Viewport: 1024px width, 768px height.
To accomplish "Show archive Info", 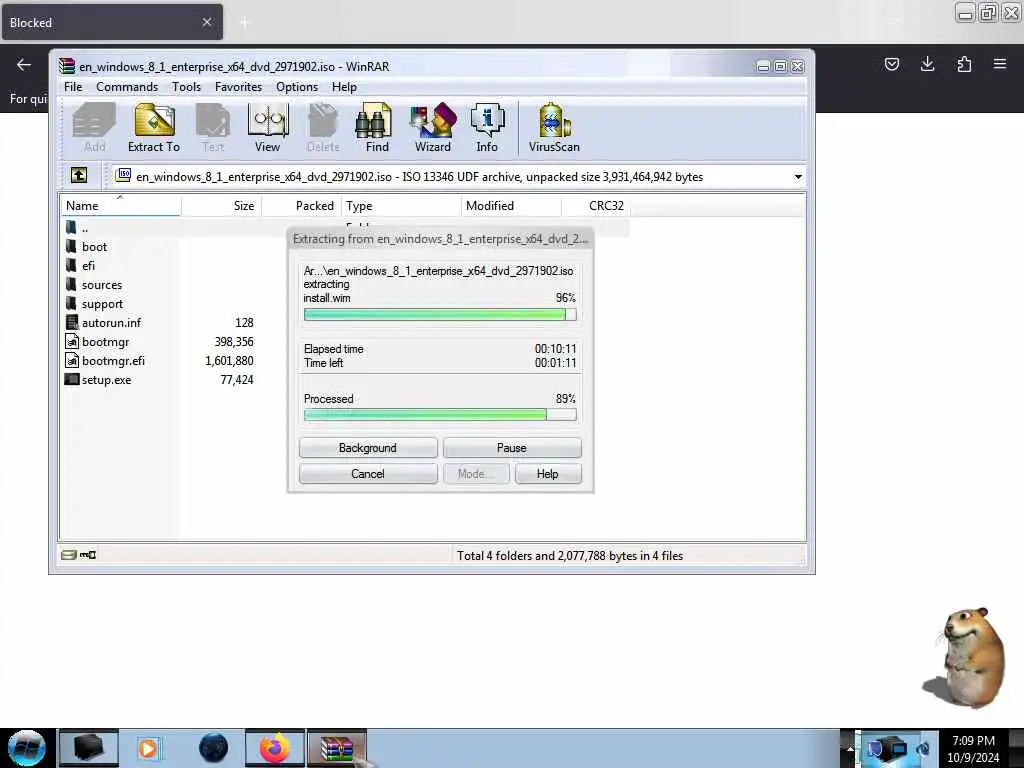I will [x=487, y=128].
